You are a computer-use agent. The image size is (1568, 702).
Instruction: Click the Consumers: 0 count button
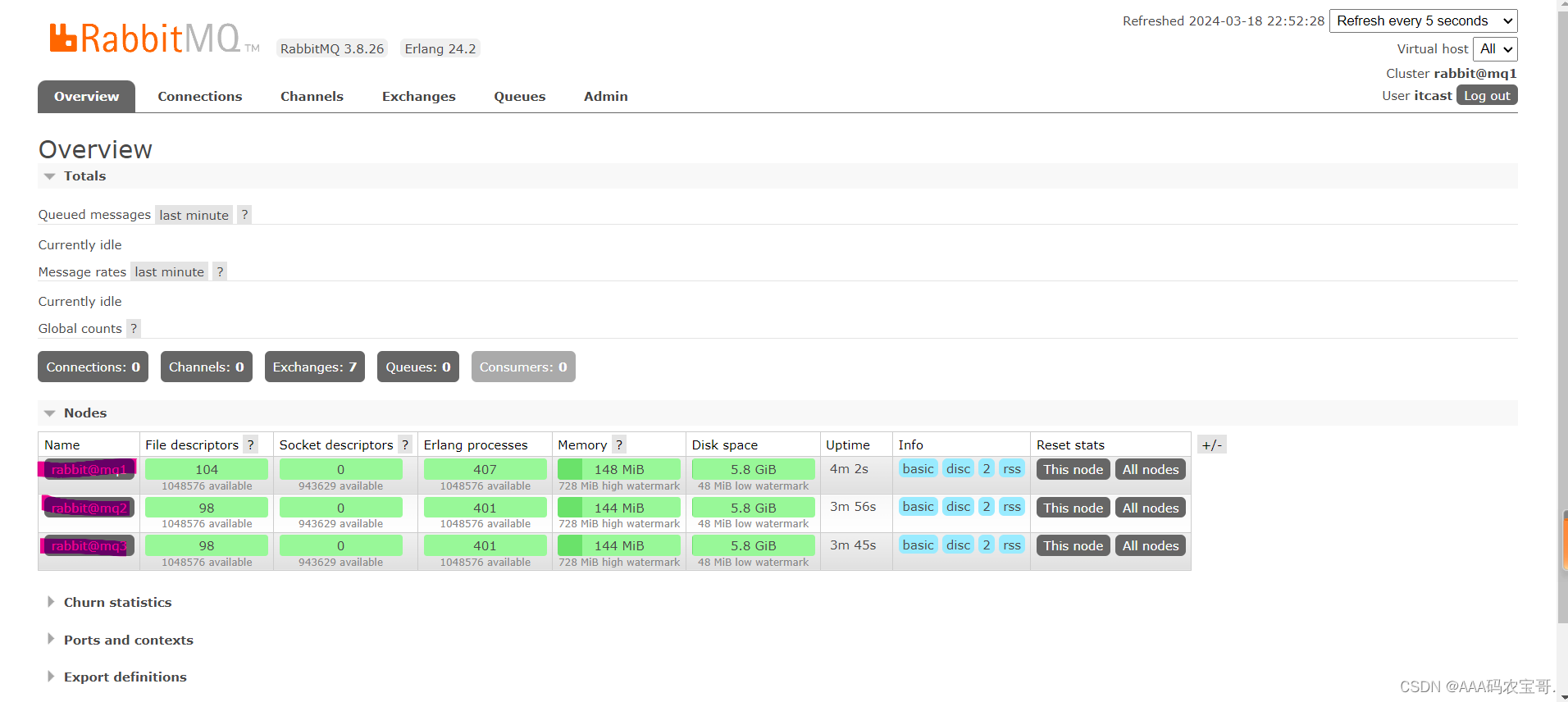(x=523, y=367)
